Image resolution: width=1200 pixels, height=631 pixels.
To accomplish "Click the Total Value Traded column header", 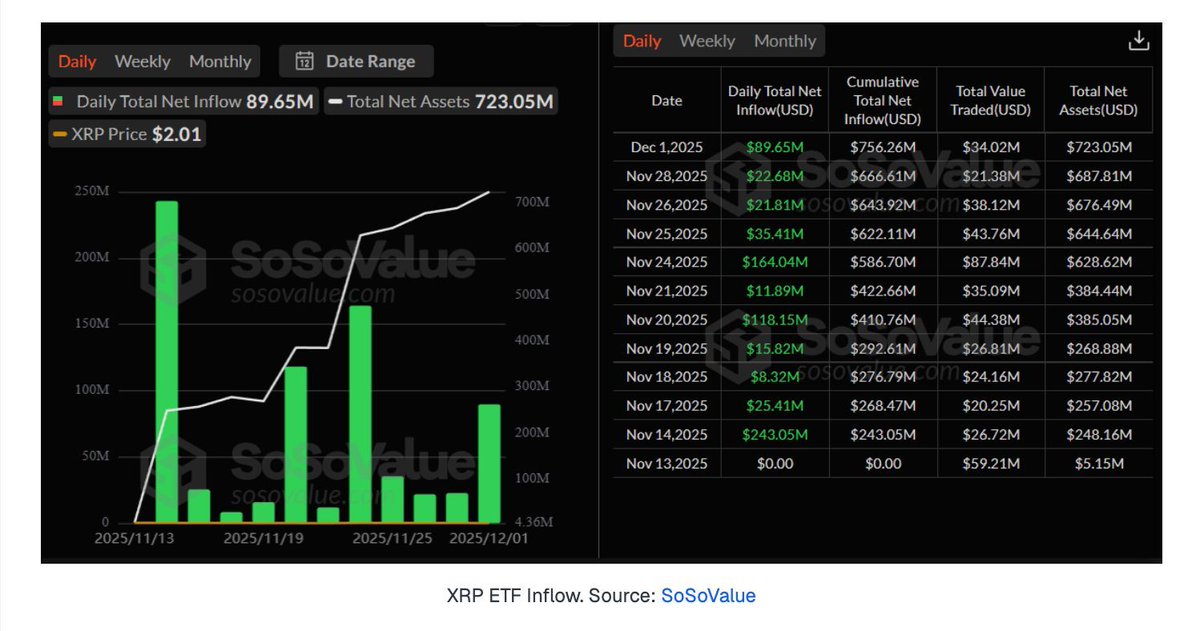I will tap(990, 100).
